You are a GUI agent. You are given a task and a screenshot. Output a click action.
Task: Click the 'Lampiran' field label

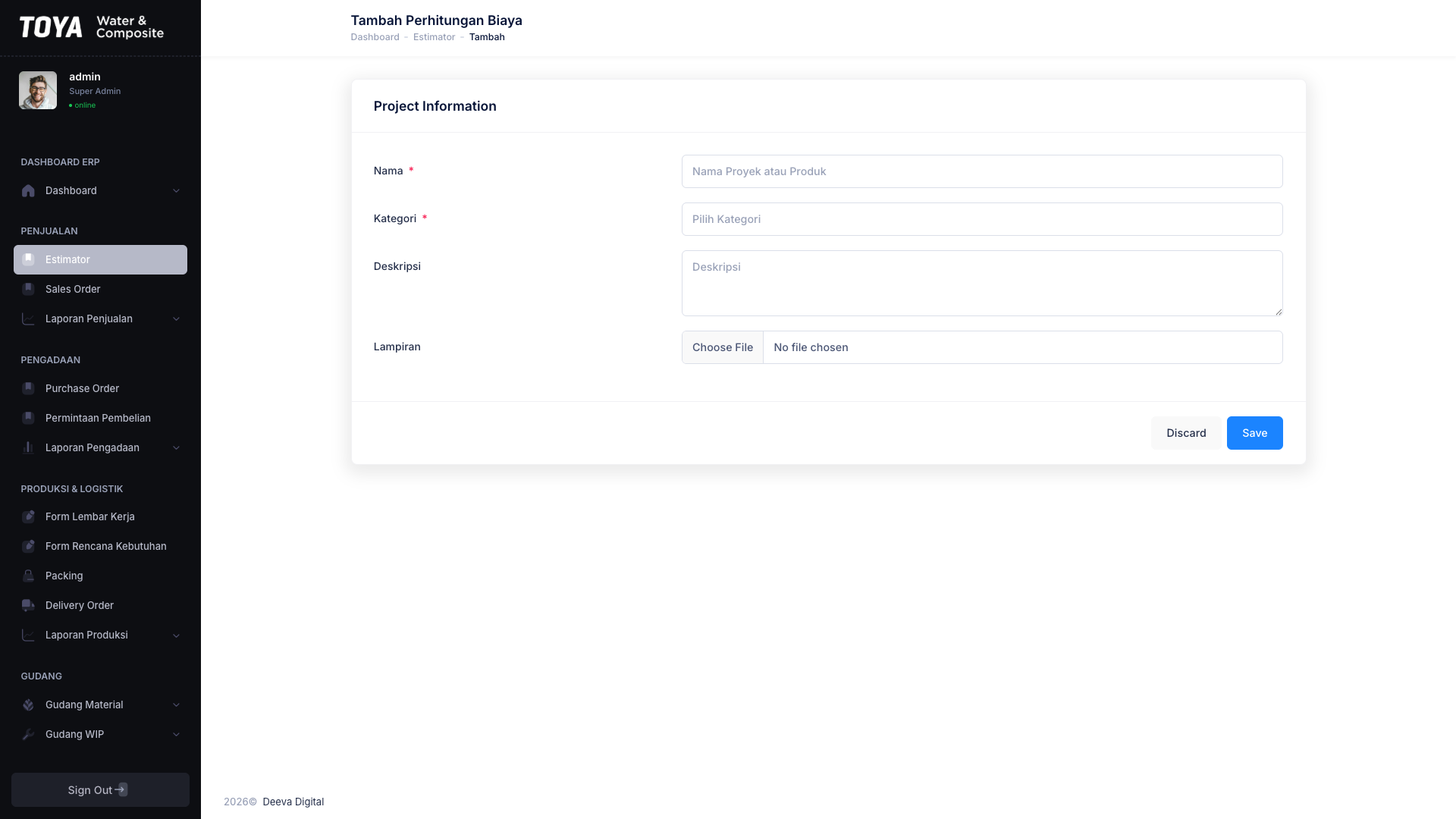(397, 347)
